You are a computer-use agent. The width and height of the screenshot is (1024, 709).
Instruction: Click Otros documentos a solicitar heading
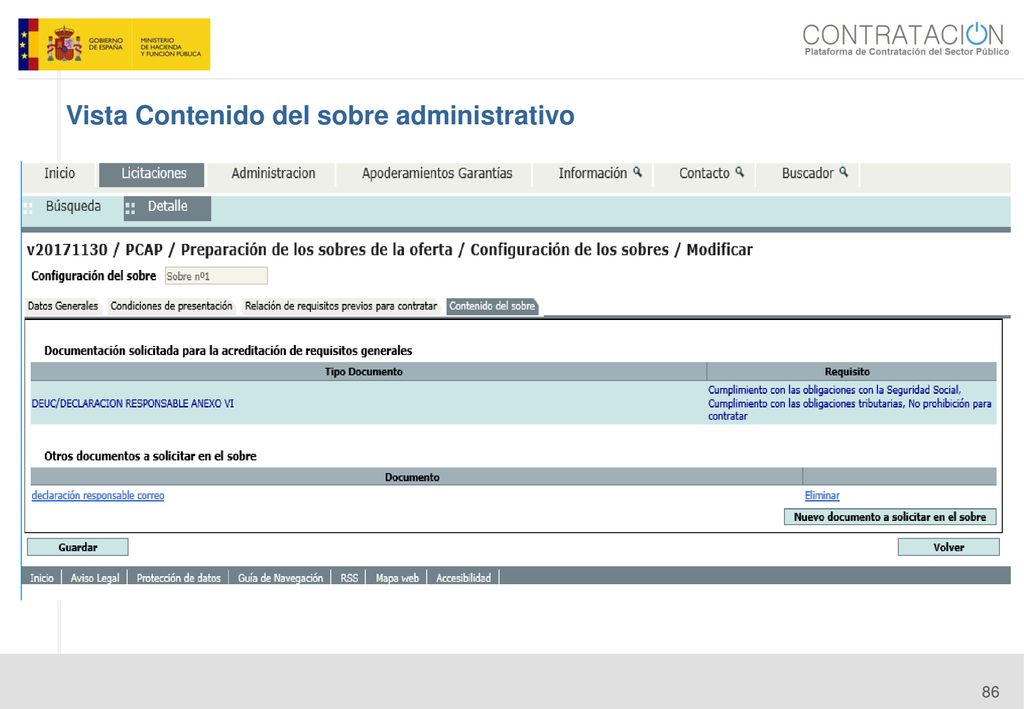click(150, 456)
